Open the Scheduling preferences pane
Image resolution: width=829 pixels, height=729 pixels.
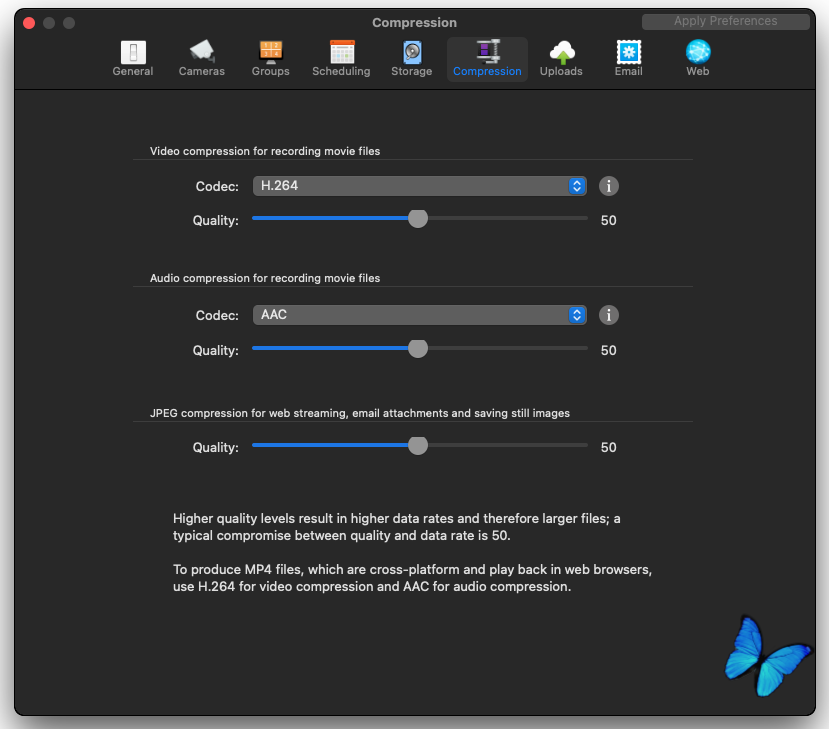341,59
